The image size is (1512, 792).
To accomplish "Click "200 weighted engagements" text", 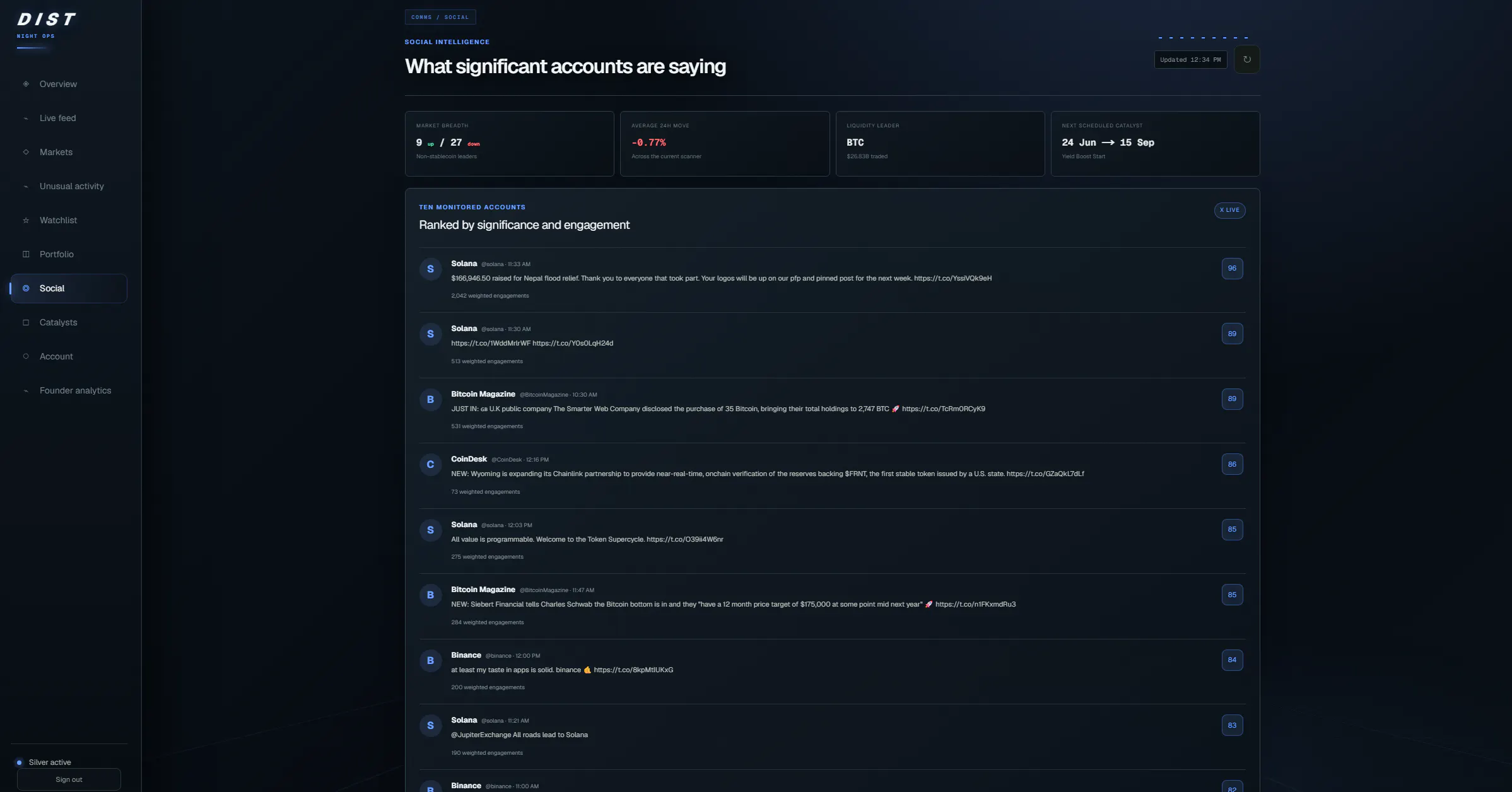I will coord(488,687).
